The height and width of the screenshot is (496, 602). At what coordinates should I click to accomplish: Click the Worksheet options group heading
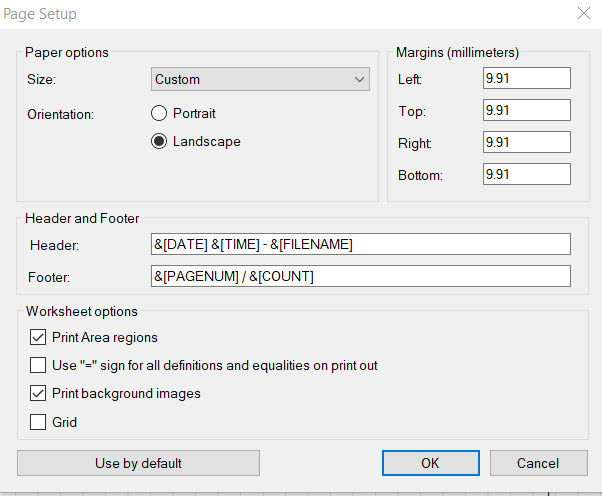click(x=81, y=312)
